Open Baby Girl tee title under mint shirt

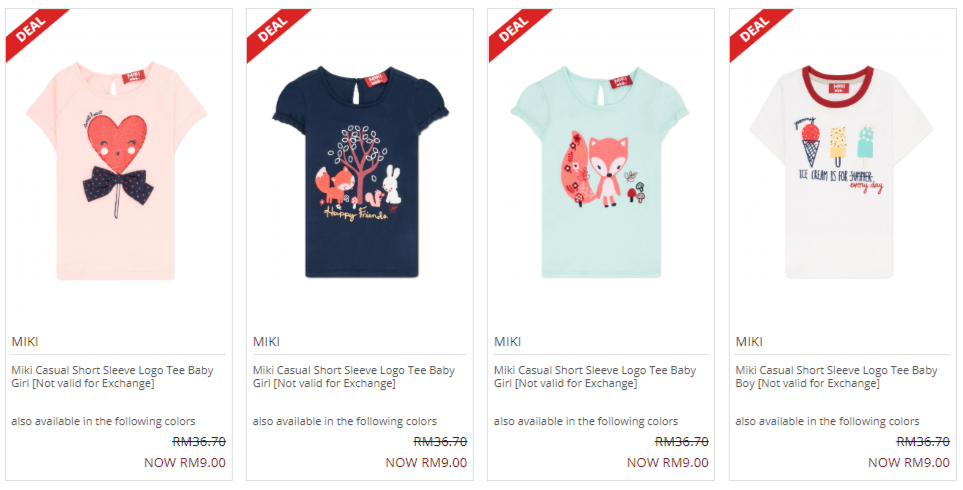pos(595,377)
